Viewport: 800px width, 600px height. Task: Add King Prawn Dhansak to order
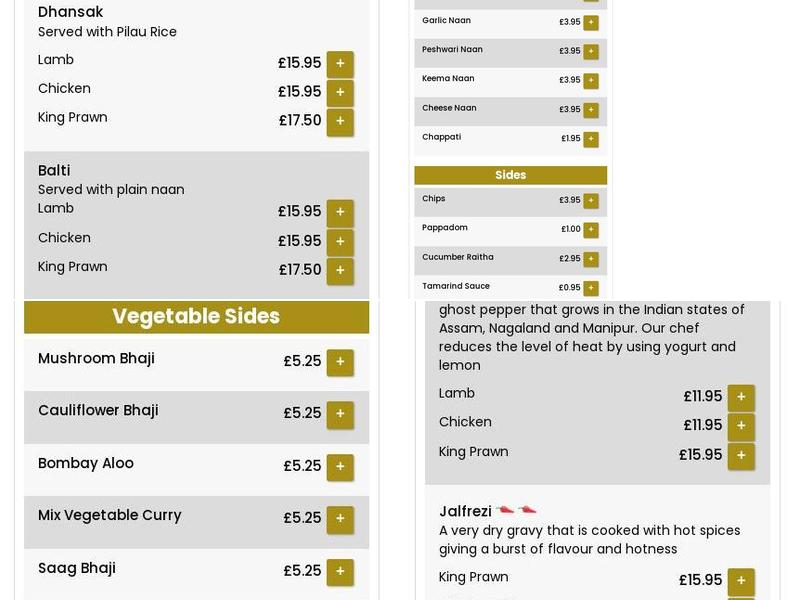point(340,120)
